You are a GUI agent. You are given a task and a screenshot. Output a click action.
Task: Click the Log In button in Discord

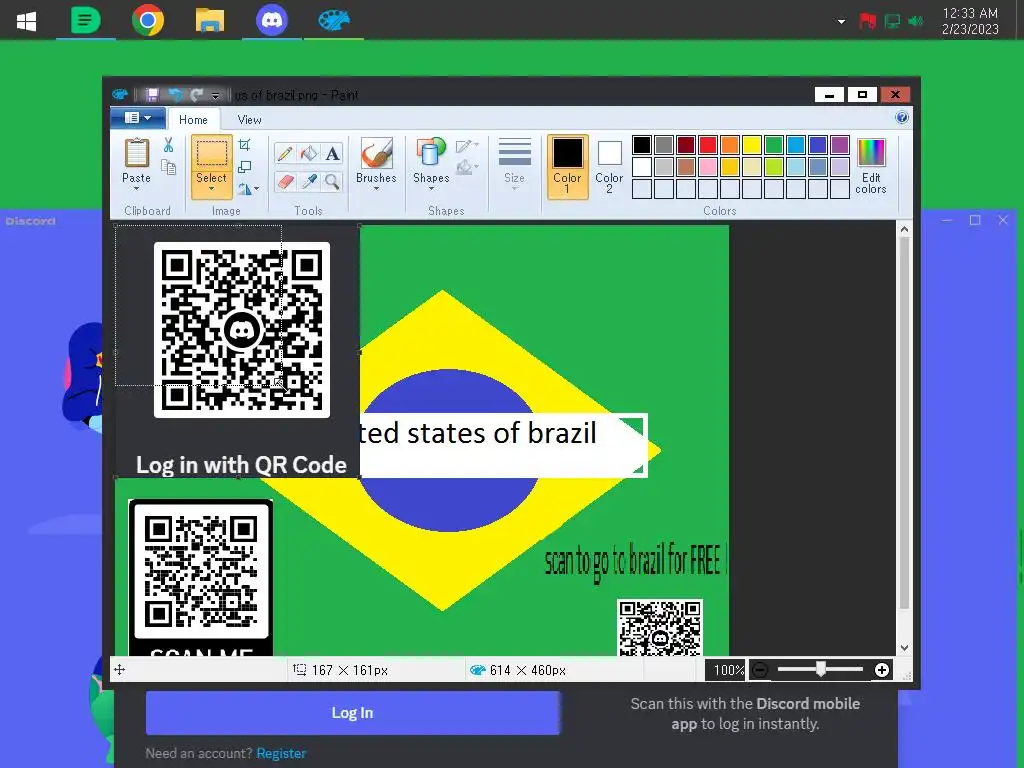(353, 713)
